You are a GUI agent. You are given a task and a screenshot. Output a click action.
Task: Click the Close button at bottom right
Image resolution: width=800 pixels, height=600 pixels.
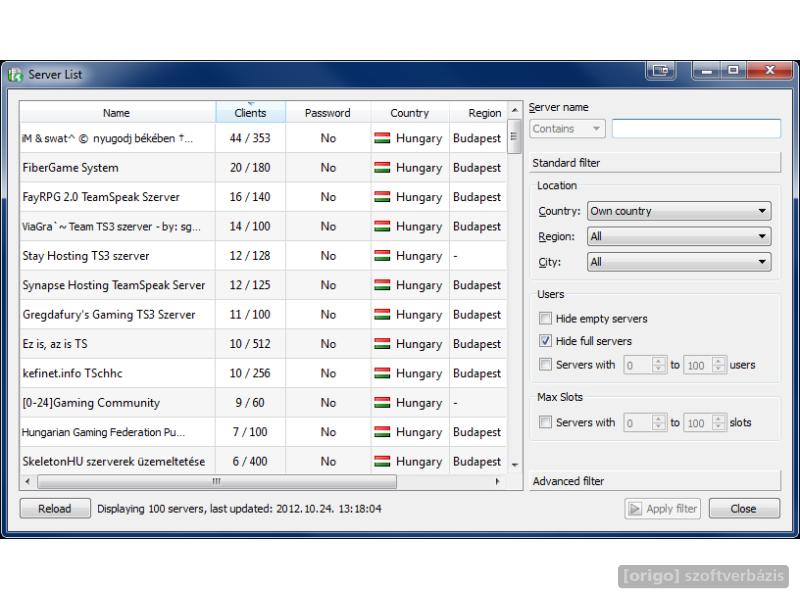pos(744,509)
